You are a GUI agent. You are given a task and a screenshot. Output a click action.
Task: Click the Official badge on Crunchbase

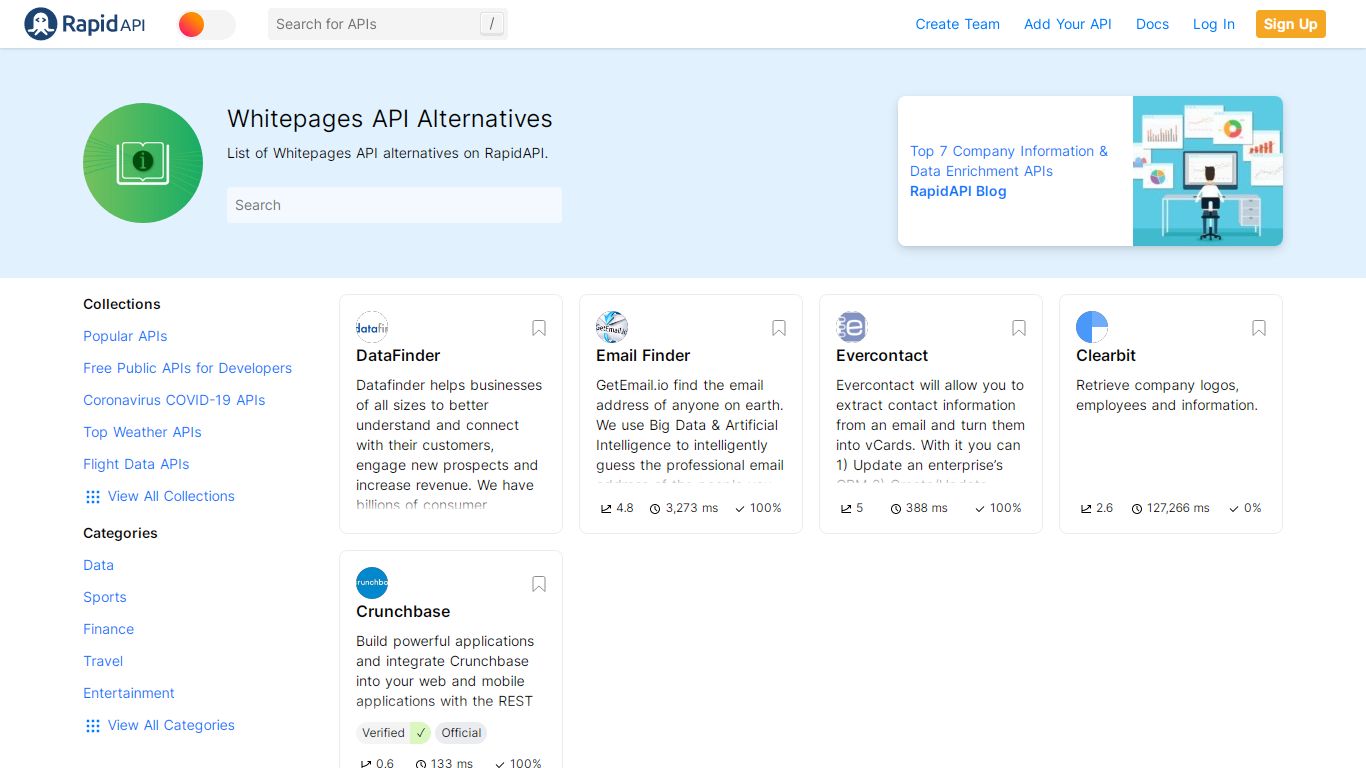click(x=461, y=733)
